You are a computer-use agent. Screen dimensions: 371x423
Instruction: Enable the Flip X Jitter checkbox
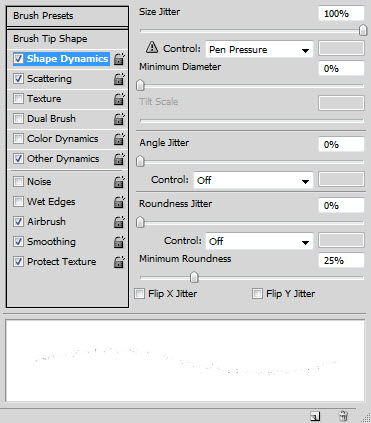tap(139, 294)
